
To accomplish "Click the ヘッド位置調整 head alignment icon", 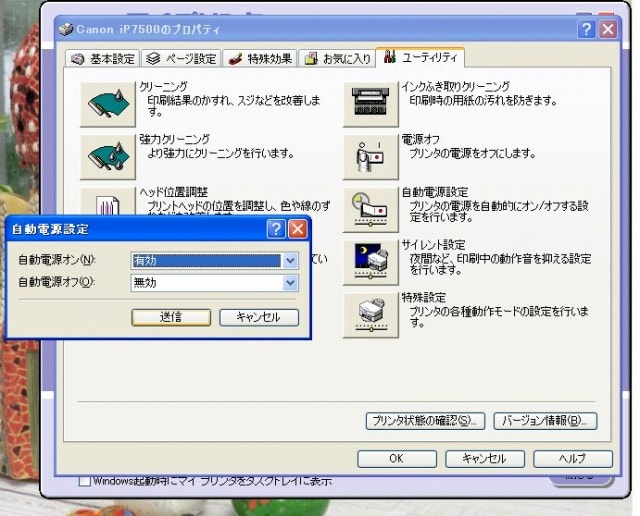I will [x=107, y=201].
